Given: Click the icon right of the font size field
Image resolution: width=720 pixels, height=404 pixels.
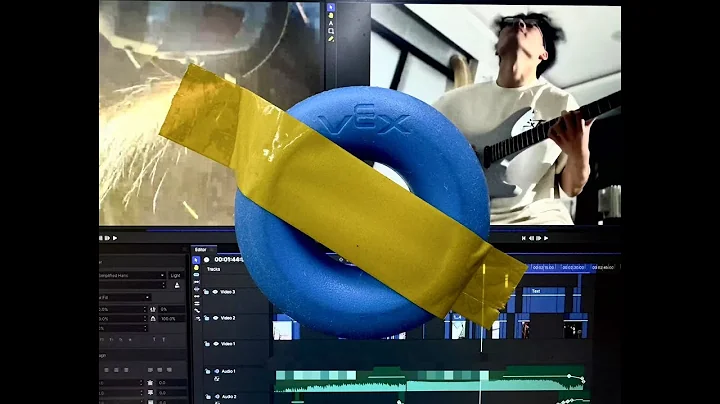Looking at the screenshot, I should [x=177, y=286].
